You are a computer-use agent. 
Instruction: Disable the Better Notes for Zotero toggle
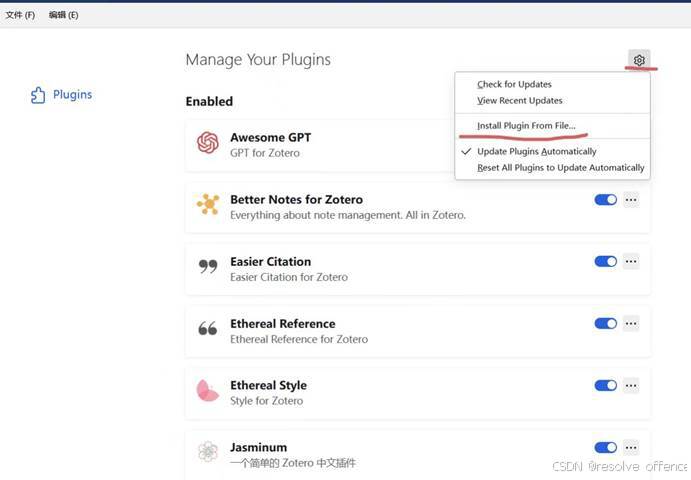coord(606,200)
